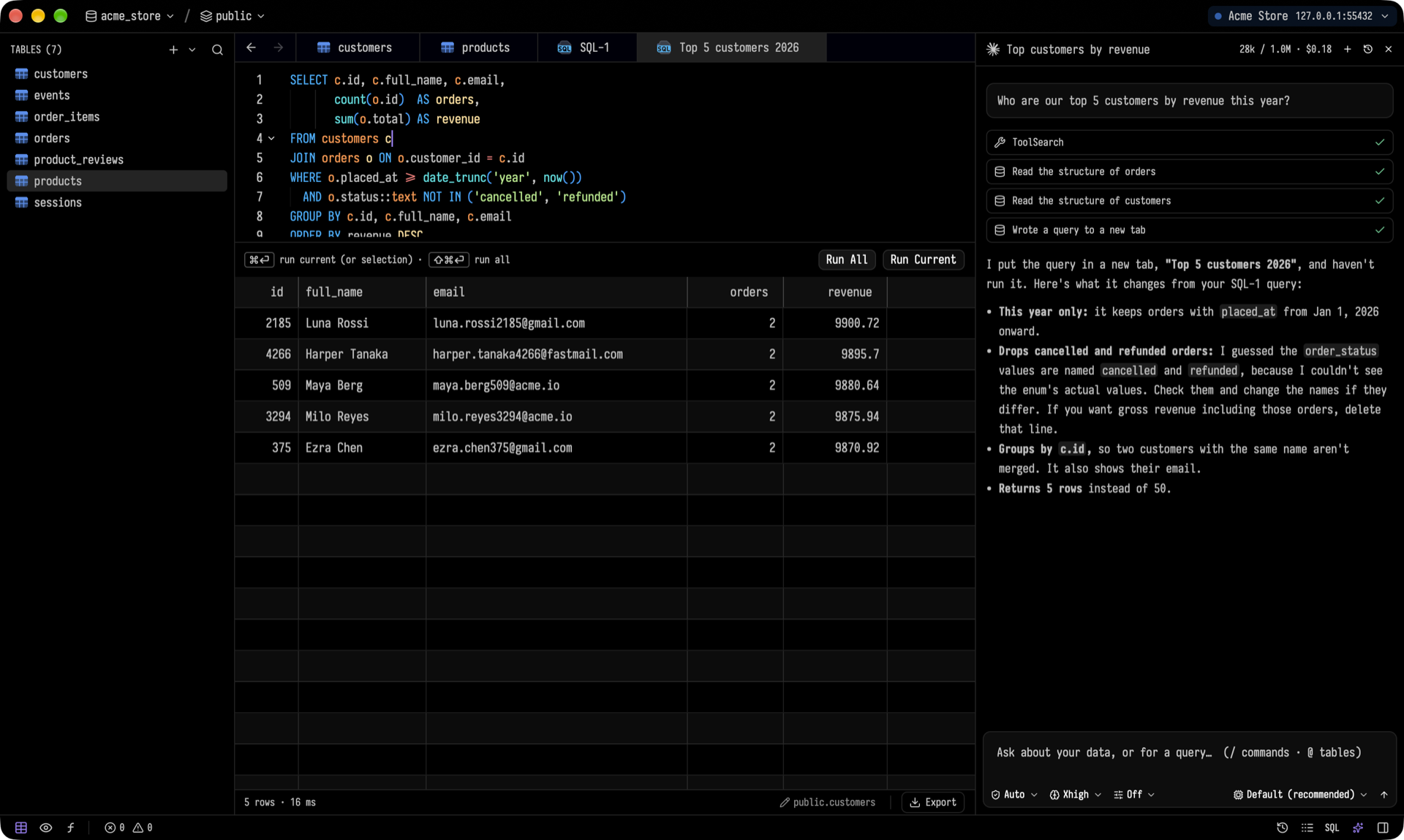Send the message with the up arrow

(x=1384, y=795)
